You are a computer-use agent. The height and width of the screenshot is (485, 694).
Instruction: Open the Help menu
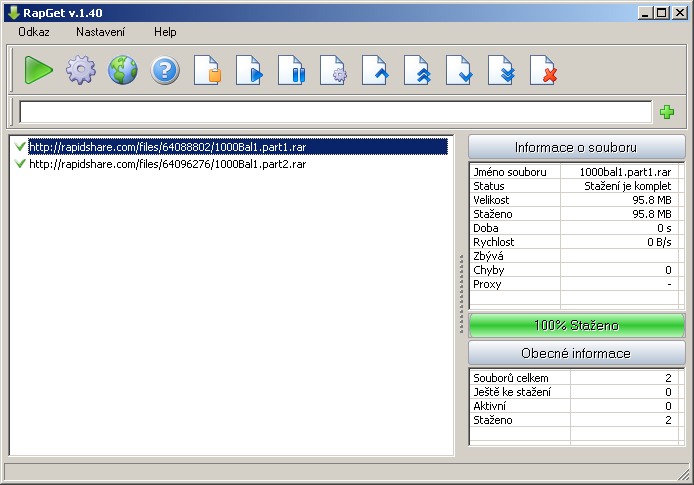(x=165, y=32)
